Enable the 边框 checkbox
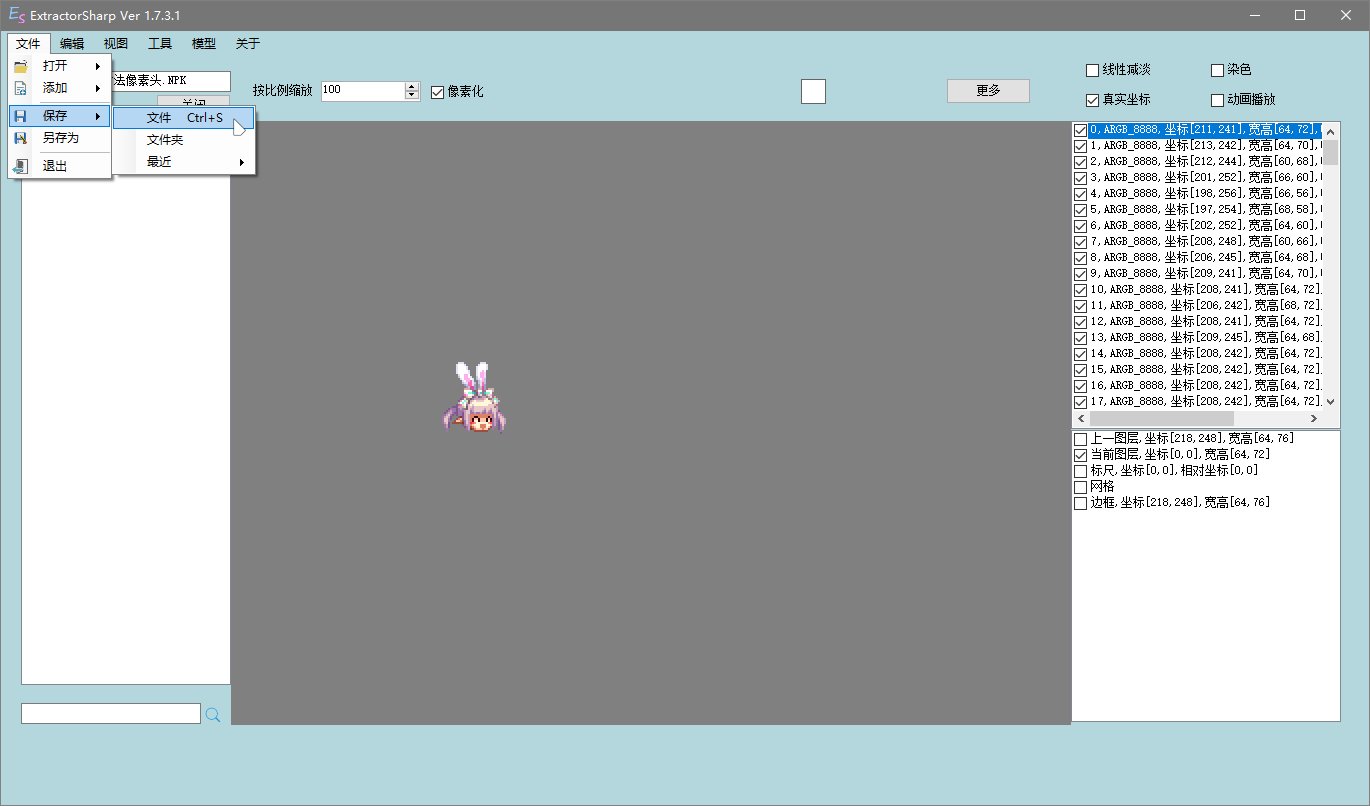The height and width of the screenshot is (806, 1370). point(1080,503)
